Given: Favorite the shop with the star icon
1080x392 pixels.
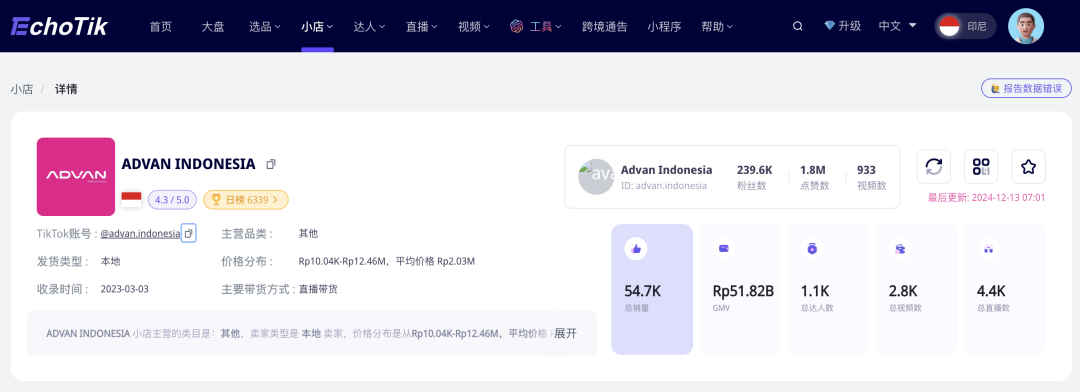Looking at the screenshot, I should (x=1028, y=167).
